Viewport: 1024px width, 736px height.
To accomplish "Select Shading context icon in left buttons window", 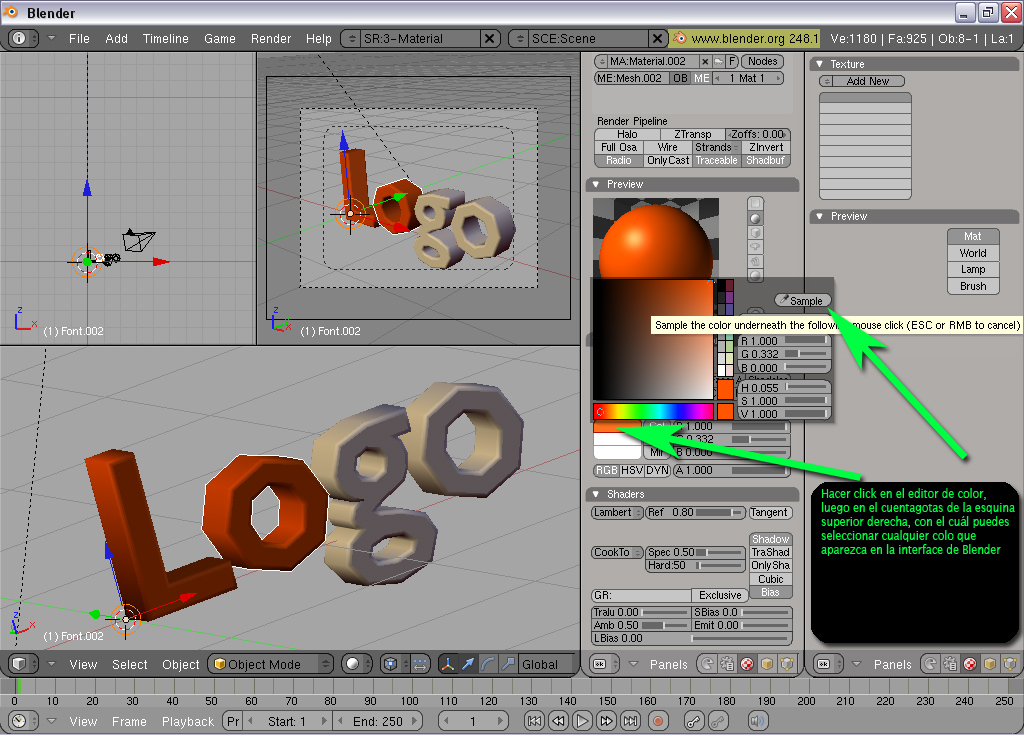I will [x=746, y=664].
